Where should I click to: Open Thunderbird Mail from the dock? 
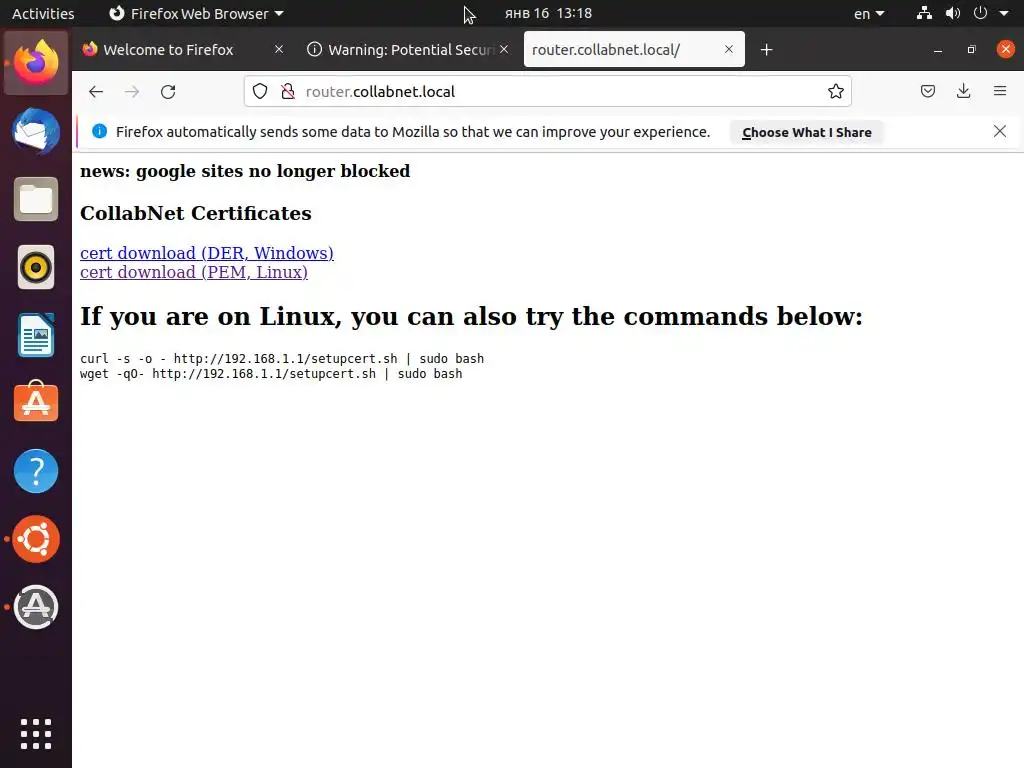click(36, 131)
